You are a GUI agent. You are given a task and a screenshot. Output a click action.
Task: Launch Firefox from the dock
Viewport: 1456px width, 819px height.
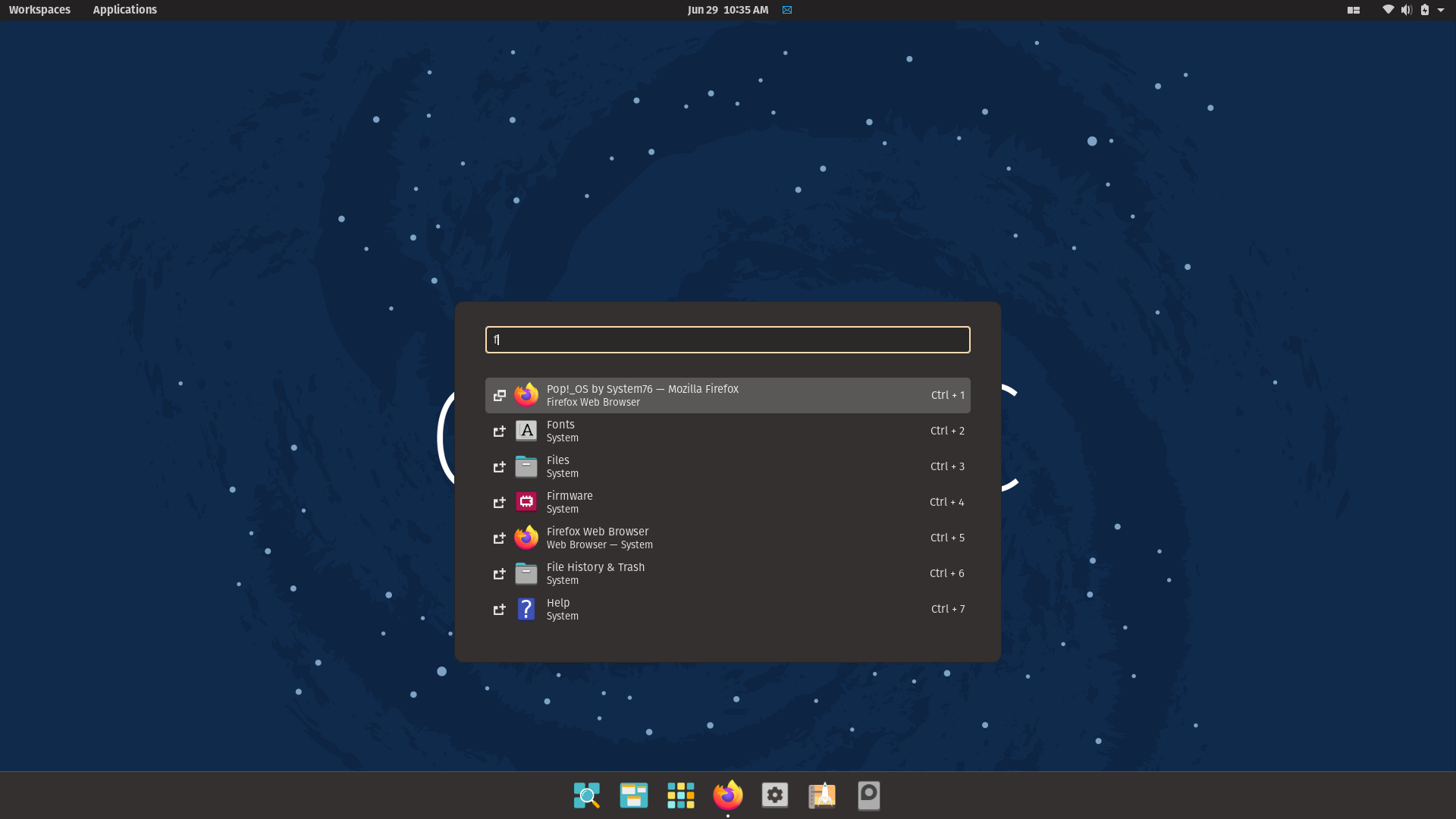point(727,795)
